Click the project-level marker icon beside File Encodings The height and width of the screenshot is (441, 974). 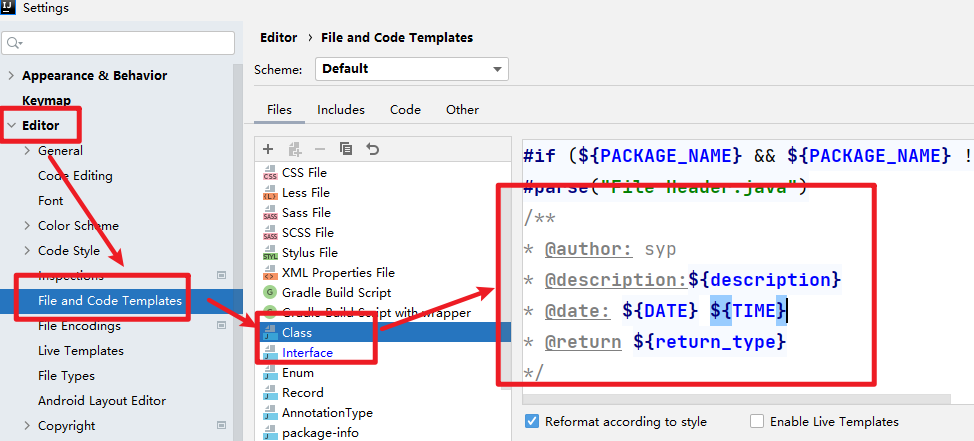(221, 325)
